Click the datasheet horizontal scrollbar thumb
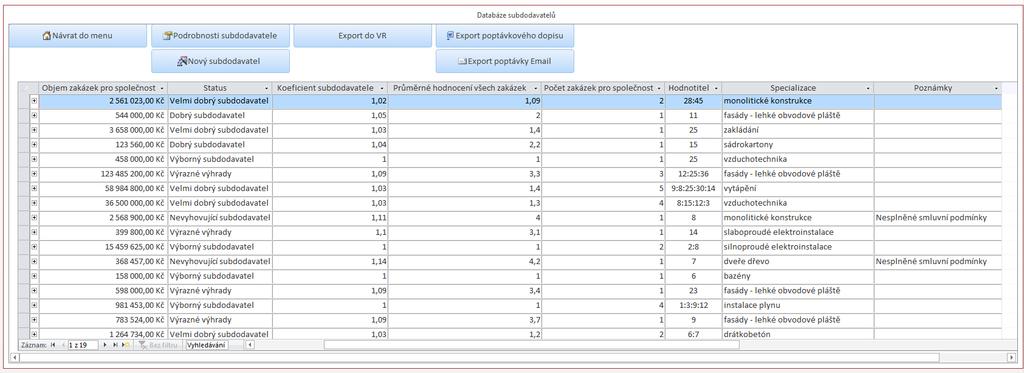The height and width of the screenshot is (373, 1024). click(531, 344)
